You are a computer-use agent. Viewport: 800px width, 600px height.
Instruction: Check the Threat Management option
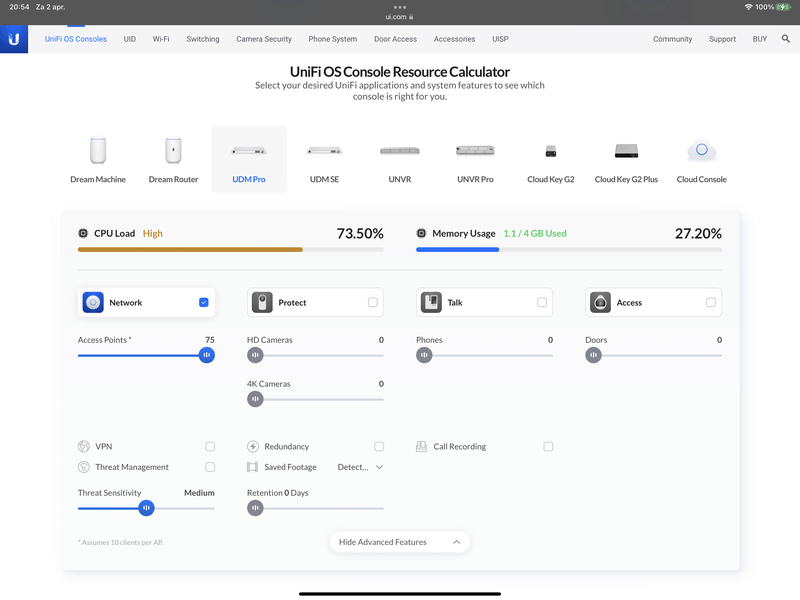210,467
